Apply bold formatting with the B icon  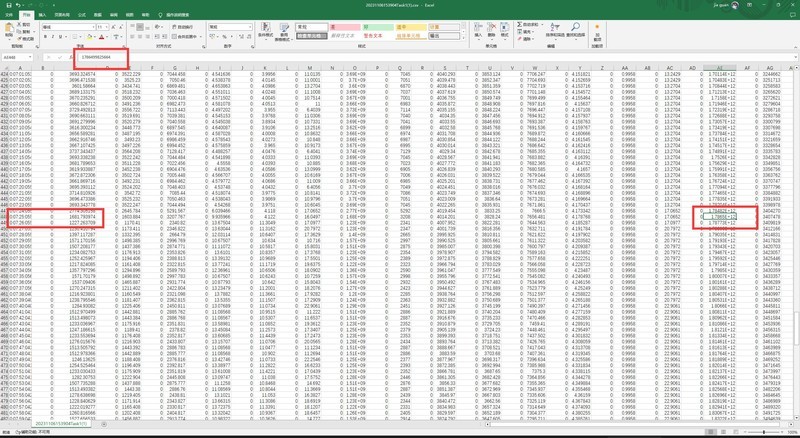point(46,37)
